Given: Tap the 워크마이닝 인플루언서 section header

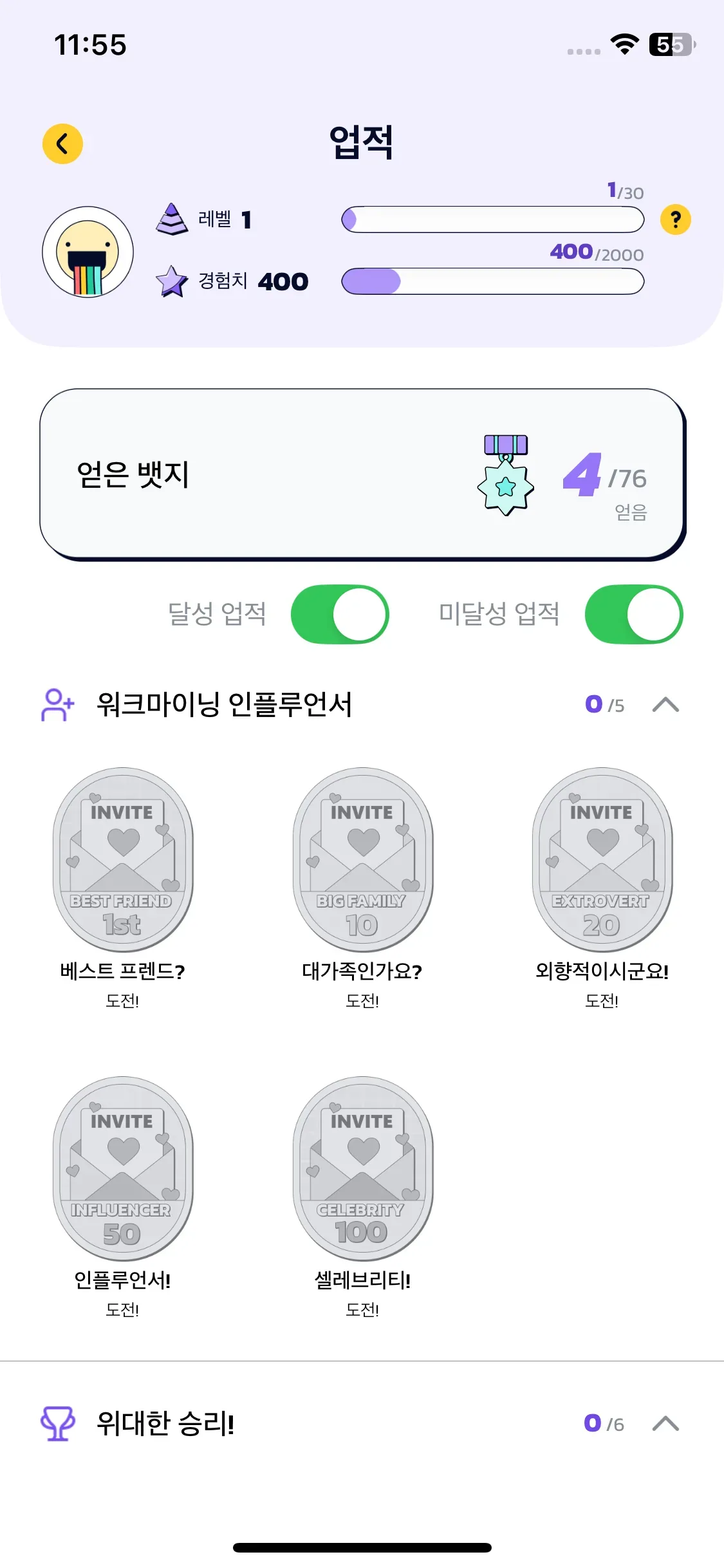Looking at the screenshot, I should click(224, 705).
